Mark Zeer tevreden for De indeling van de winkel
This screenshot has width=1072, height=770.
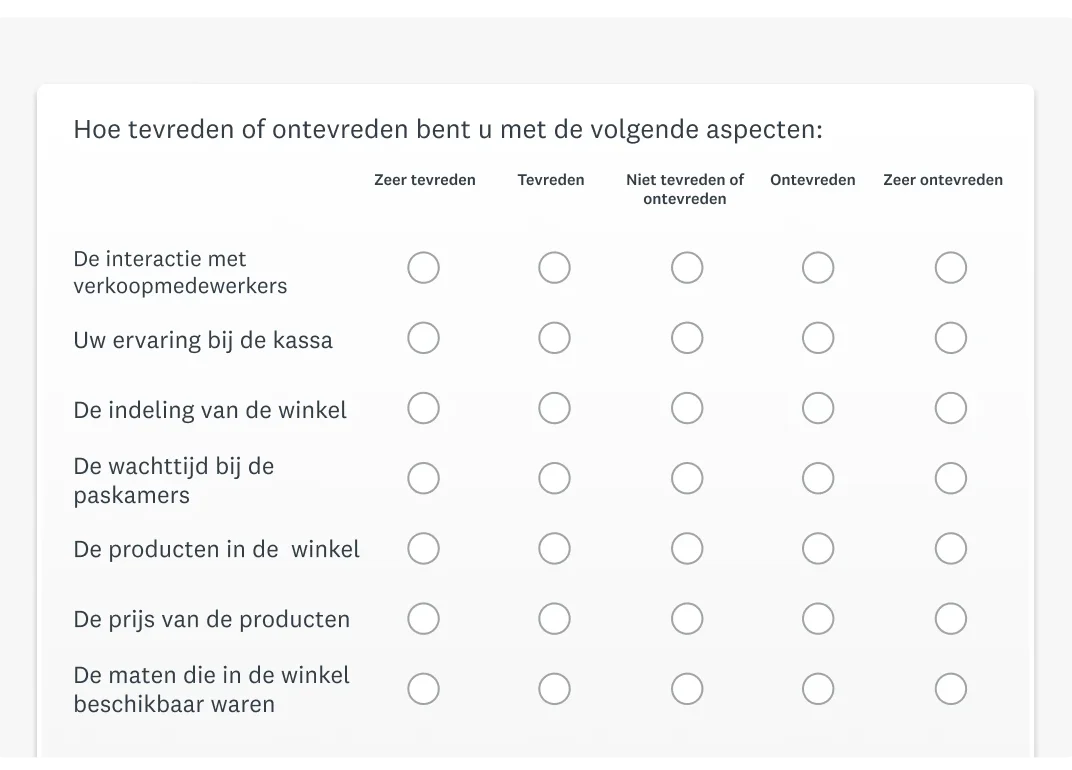tap(423, 408)
